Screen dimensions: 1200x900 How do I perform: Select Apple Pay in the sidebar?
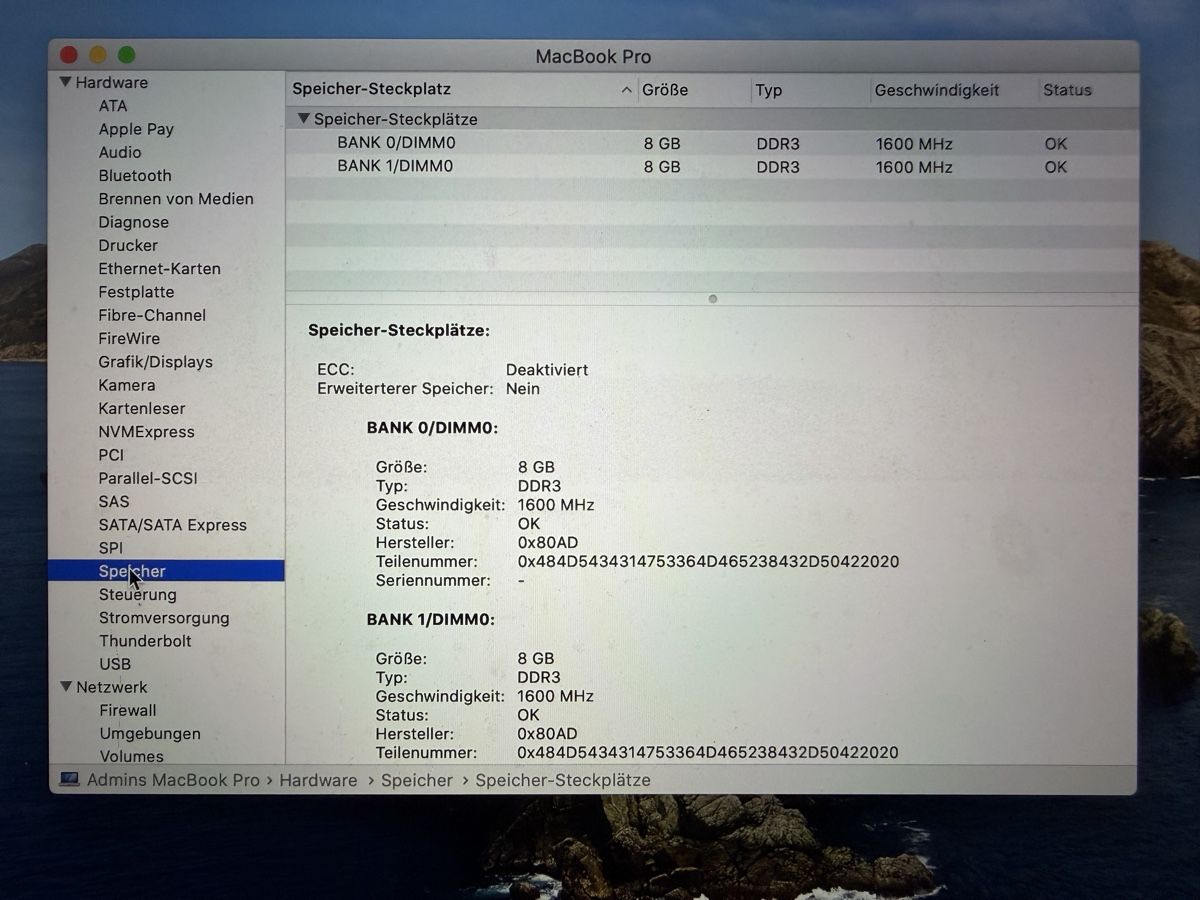click(136, 129)
